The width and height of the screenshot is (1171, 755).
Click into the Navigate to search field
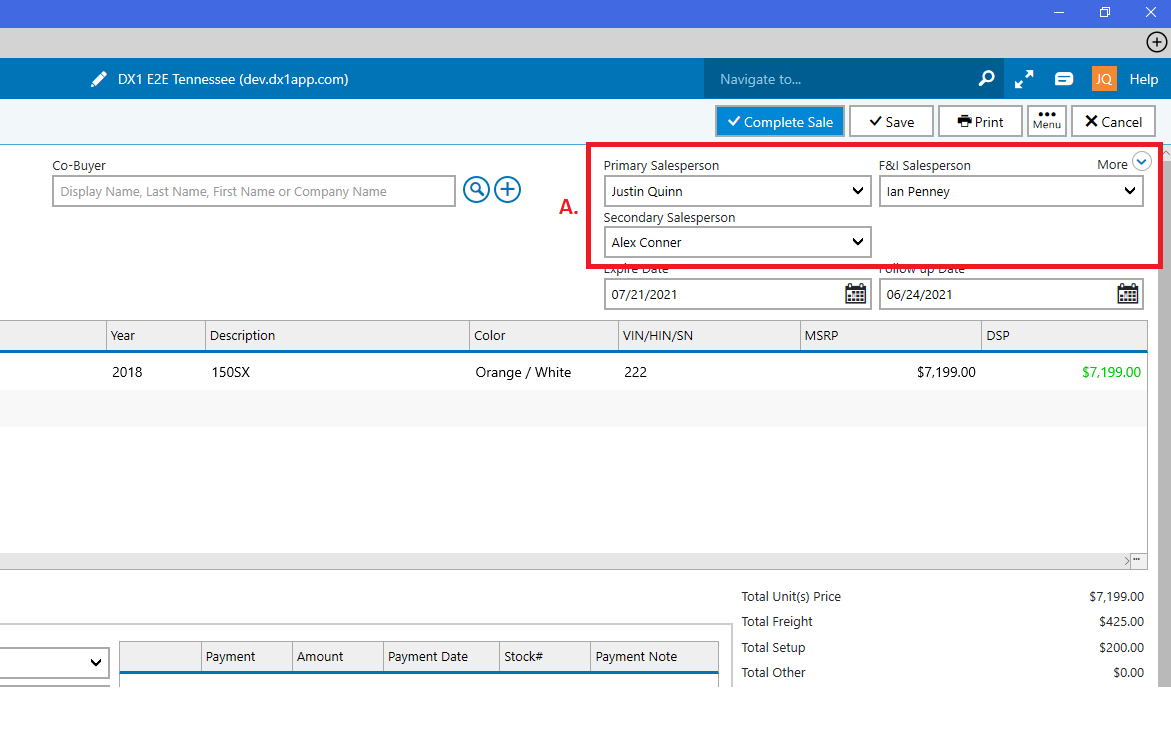click(x=840, y=79)
